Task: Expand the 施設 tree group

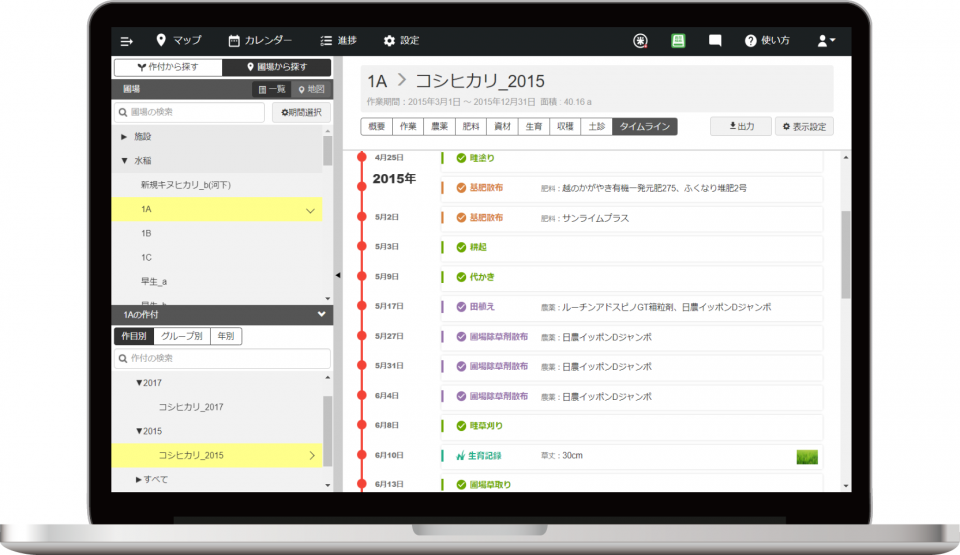Action: (x=125, y=136)
